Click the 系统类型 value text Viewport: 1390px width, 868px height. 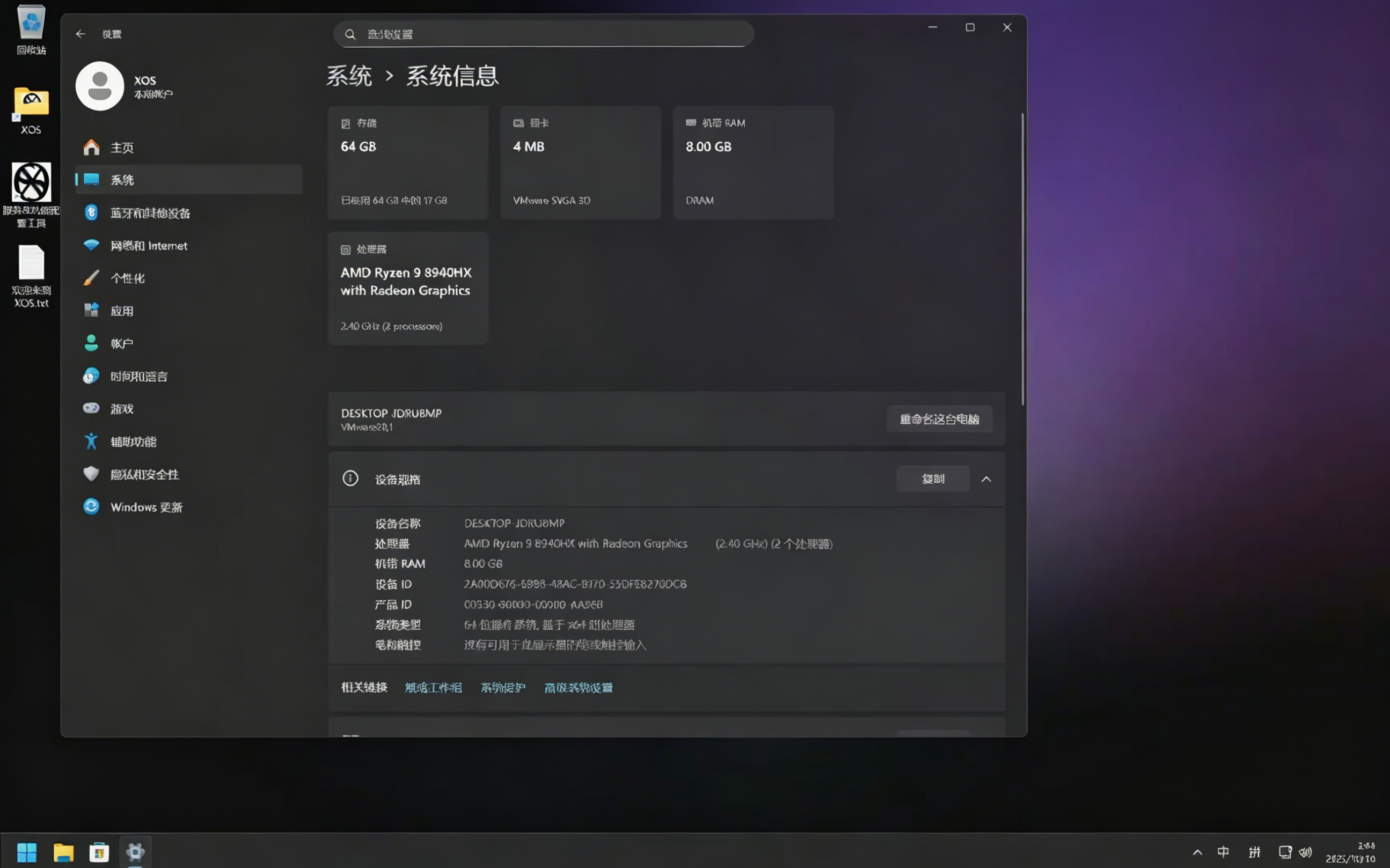pos(550,624)
